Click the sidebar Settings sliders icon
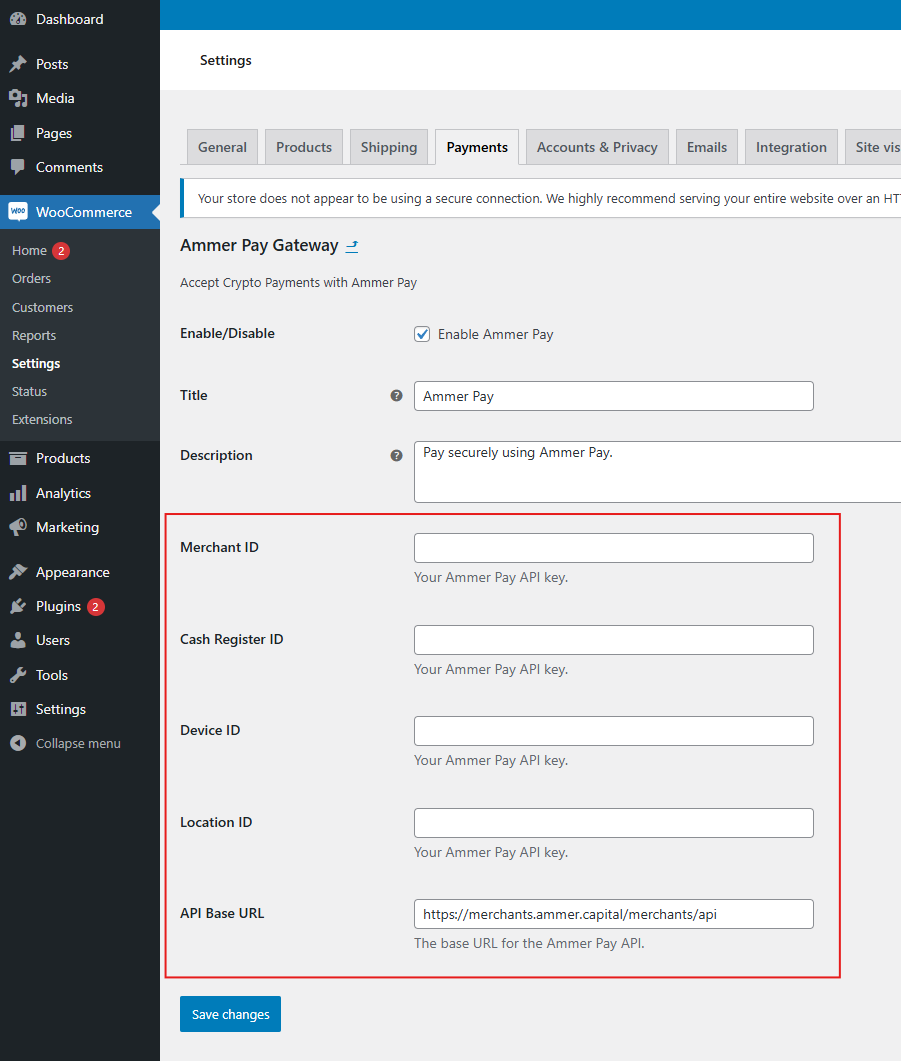The image size is (901, 1061). 18,708
